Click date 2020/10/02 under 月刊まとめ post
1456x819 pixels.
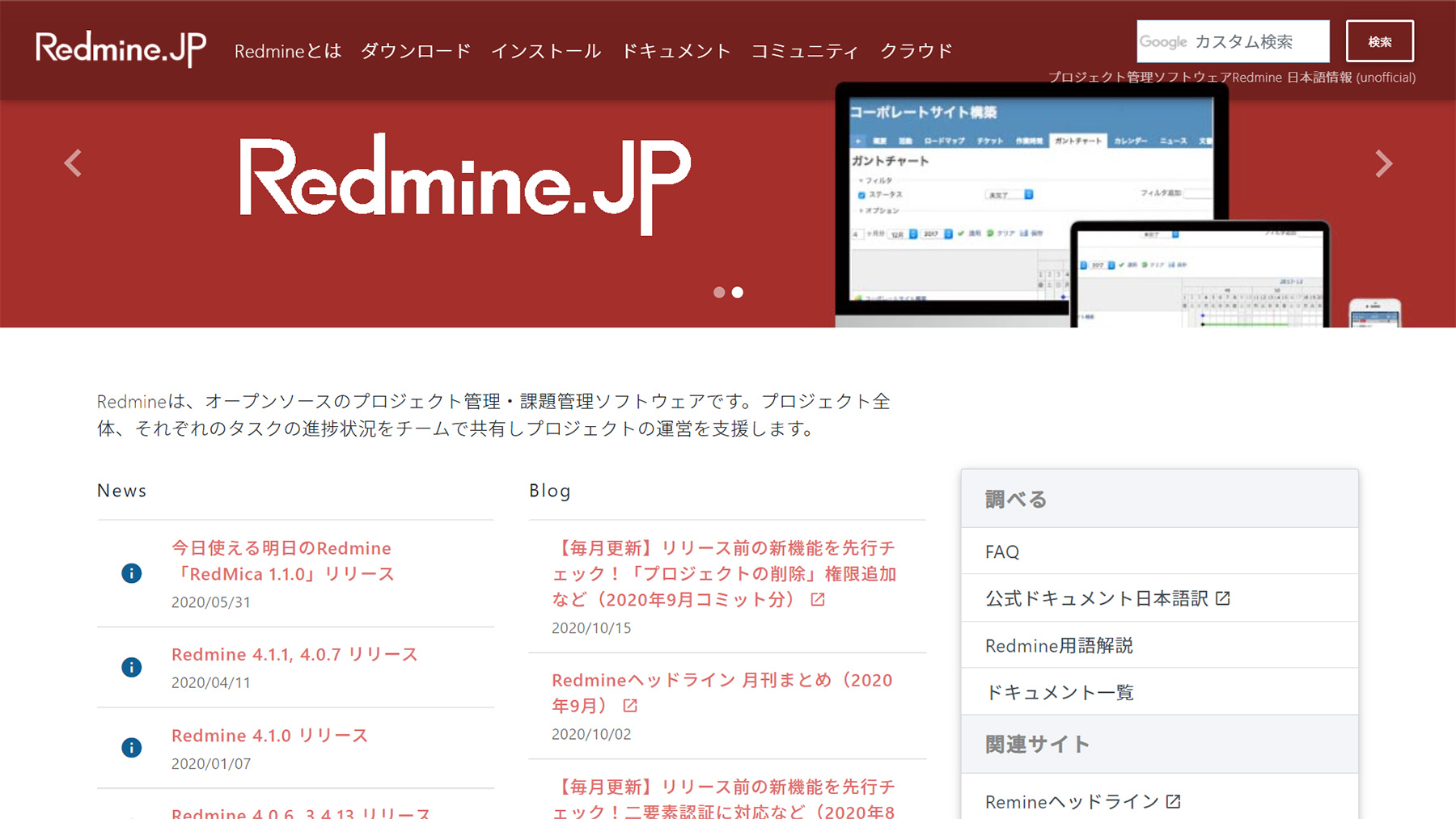pos(591,734)
